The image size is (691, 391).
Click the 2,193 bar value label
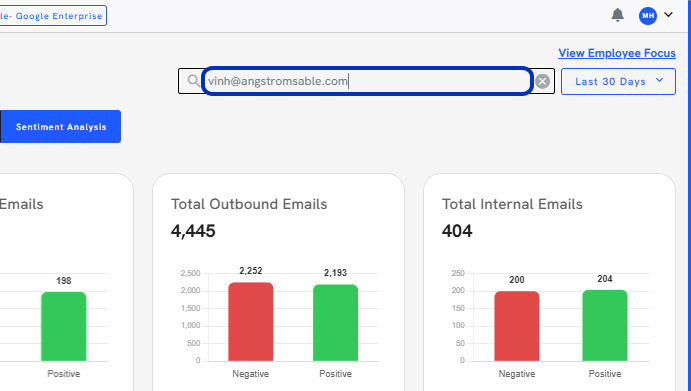click(x=335, y=273)
